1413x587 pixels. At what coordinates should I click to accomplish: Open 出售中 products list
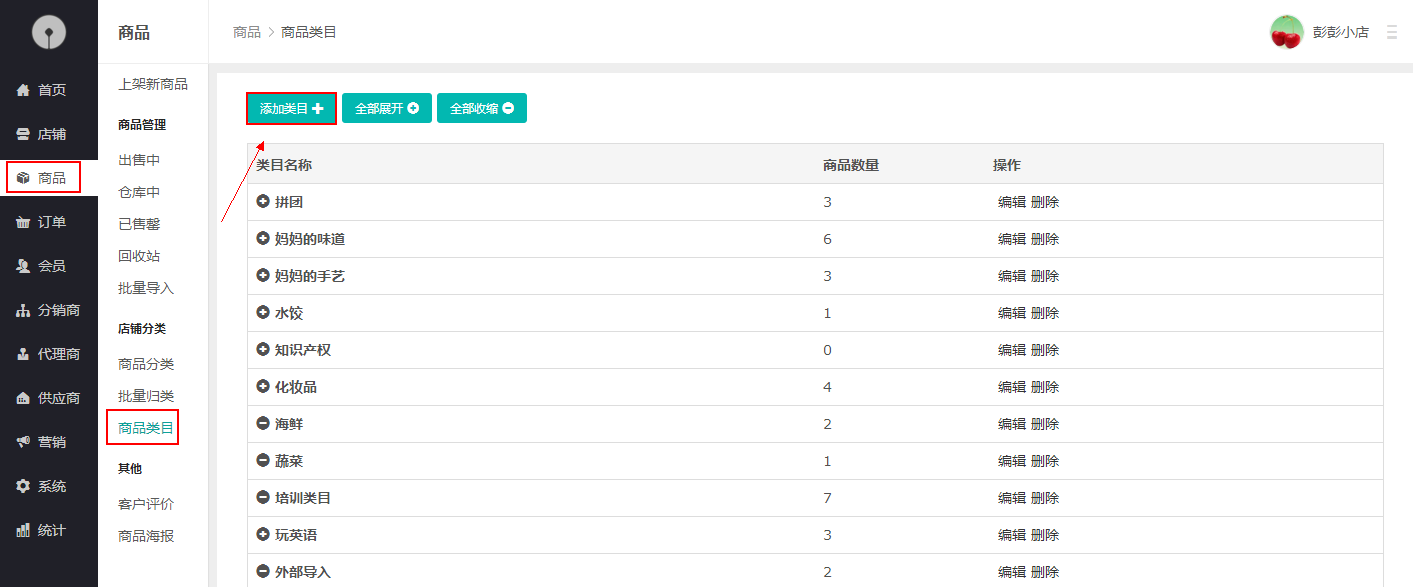[x=139, y=160]
